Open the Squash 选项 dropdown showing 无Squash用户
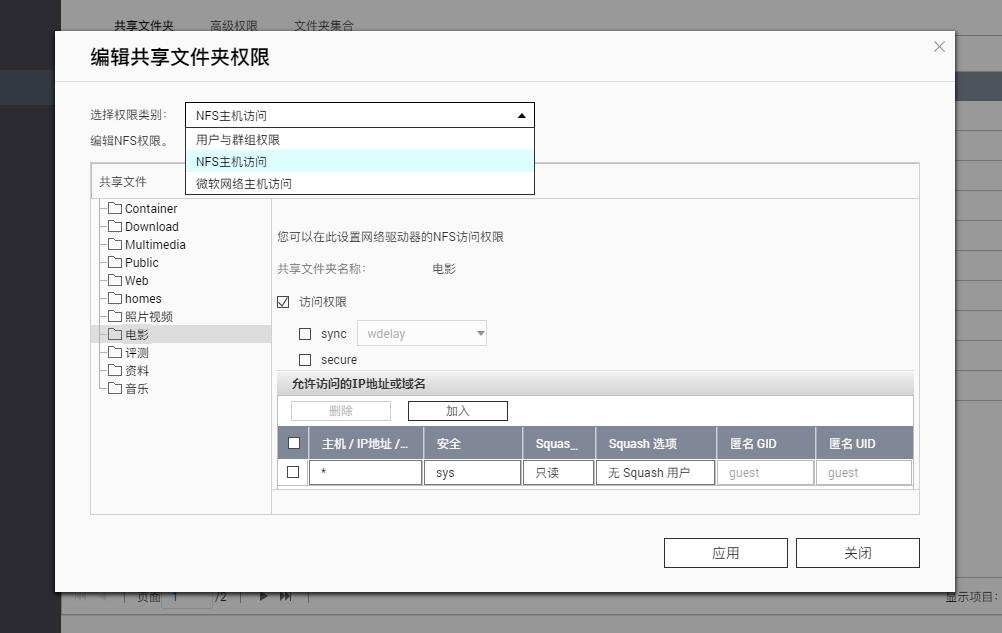Screen dimensions: 1002x633 point(655,471)
